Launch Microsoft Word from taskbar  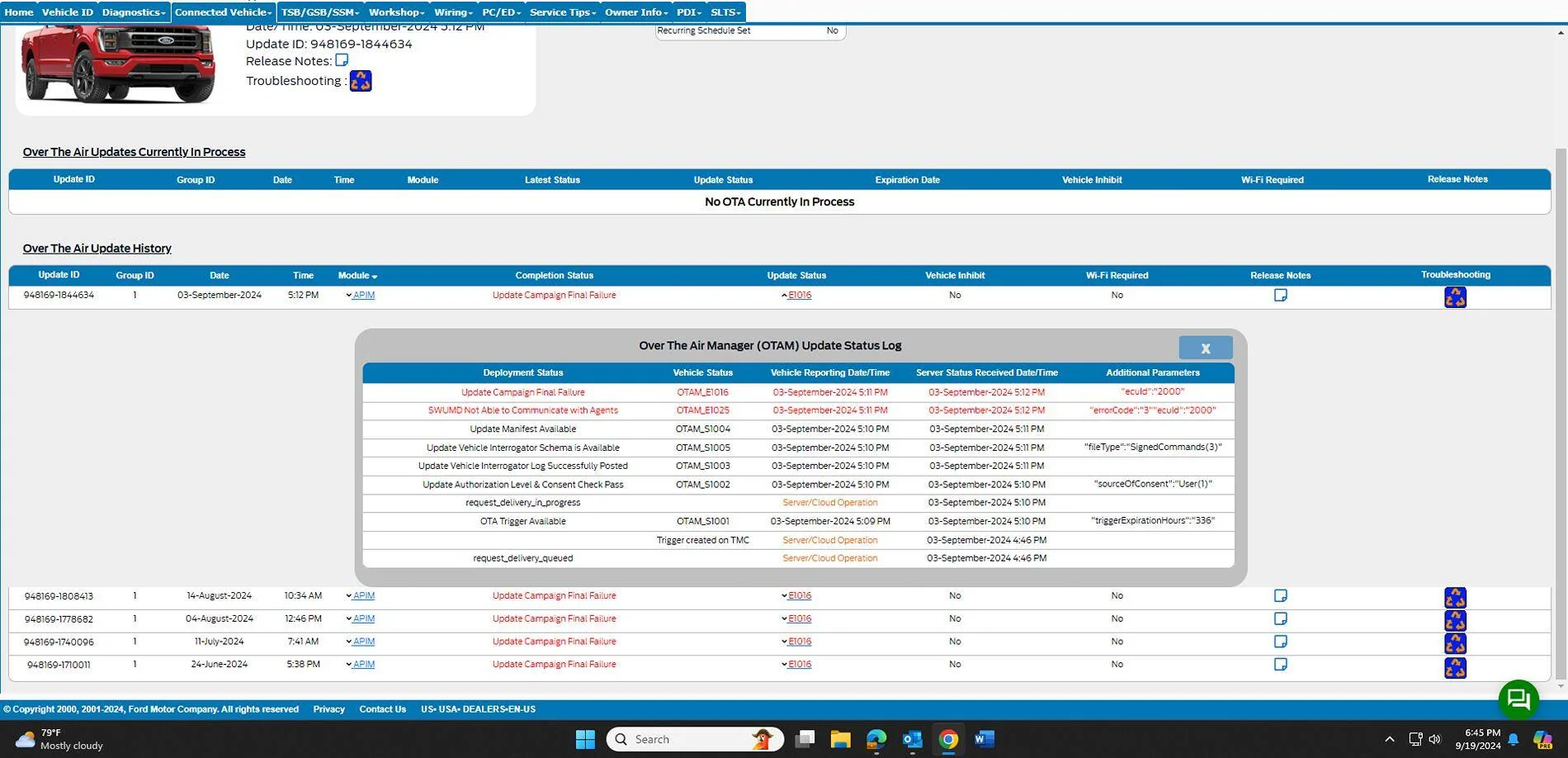(984, 739)
